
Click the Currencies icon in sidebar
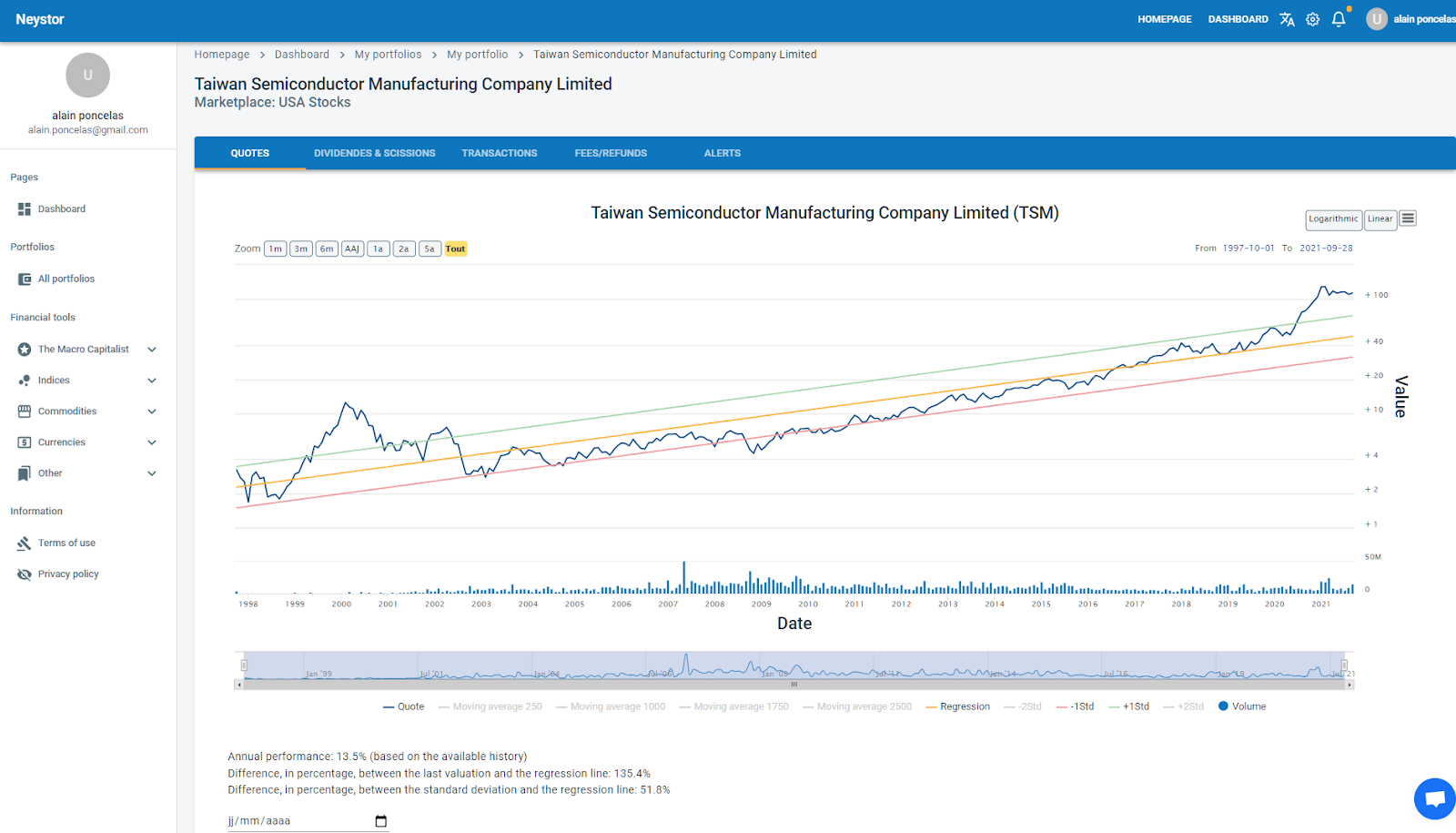tap(25, 442)
